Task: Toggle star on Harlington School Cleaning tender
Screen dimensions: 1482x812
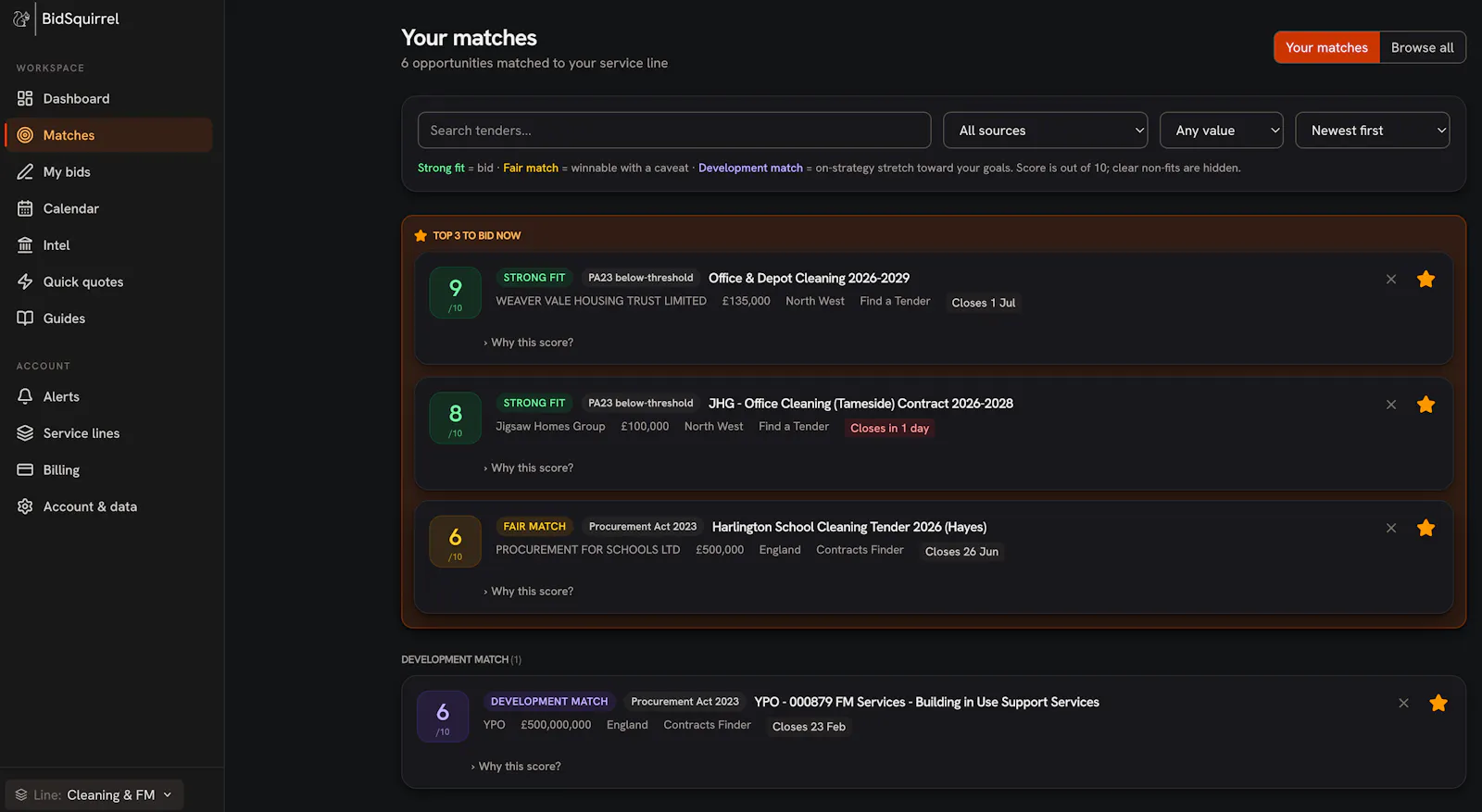Action: [x=1426, y=528]
